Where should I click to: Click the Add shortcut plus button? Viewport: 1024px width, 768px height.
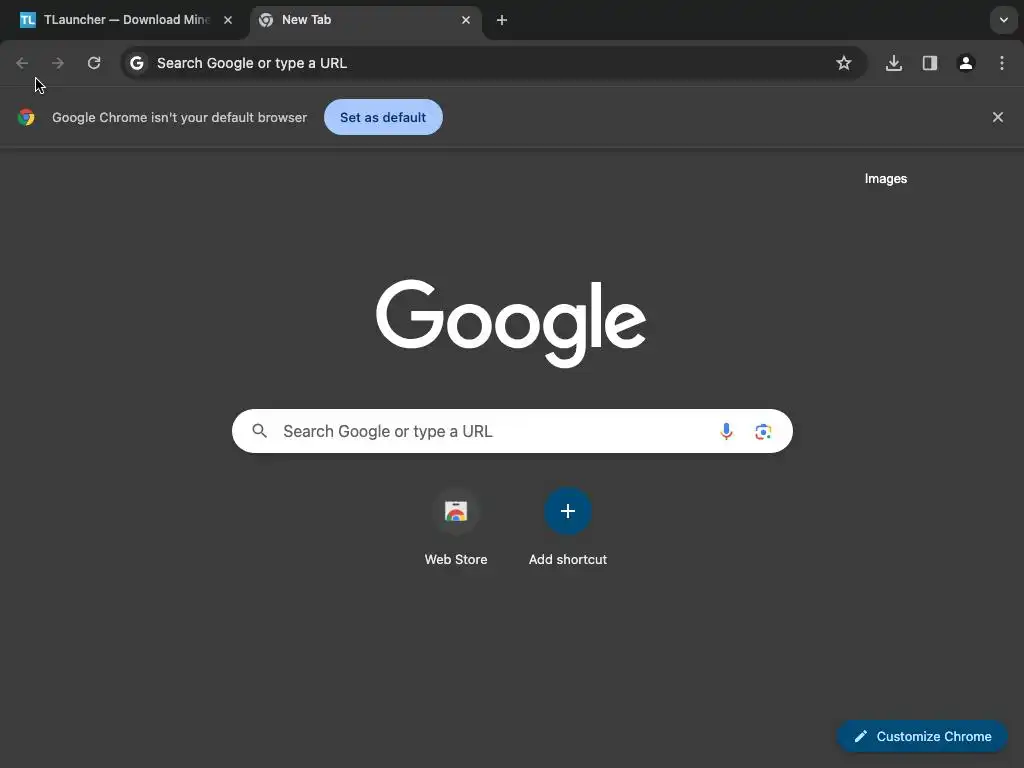tap(568, 511)
